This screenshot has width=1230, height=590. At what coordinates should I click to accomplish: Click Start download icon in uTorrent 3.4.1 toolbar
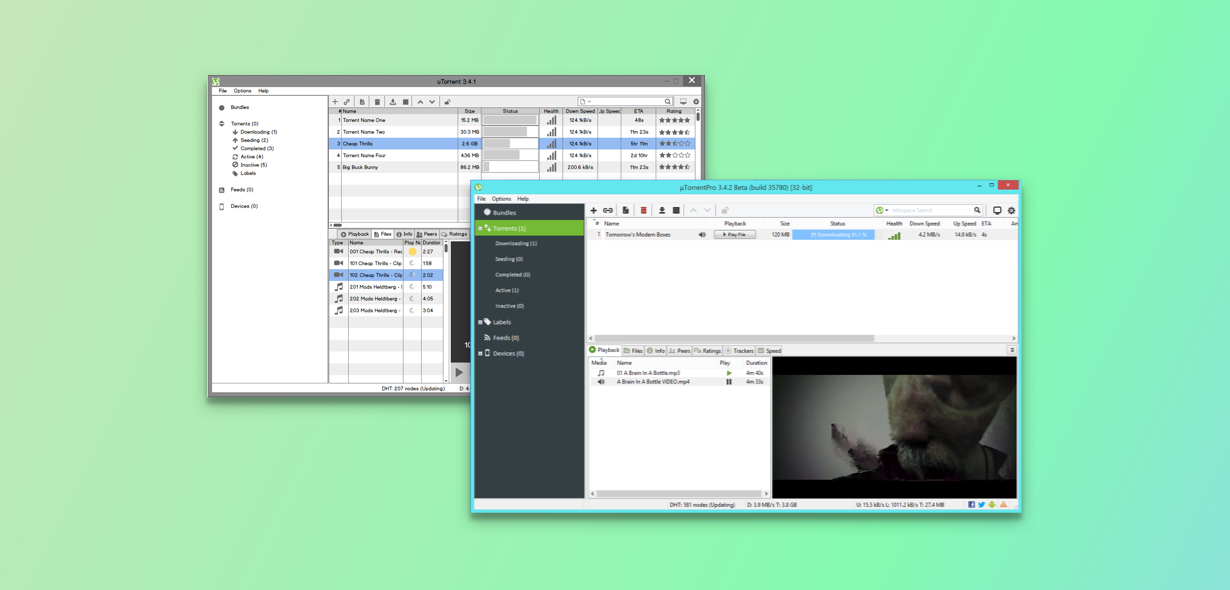tap(393, 102)
